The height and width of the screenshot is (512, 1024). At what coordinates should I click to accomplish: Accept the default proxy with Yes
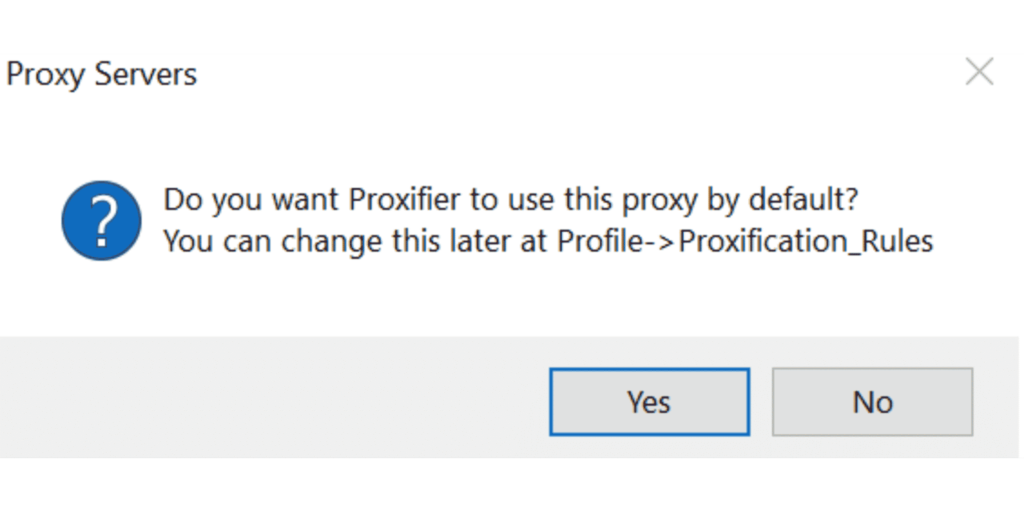(649, 402)
